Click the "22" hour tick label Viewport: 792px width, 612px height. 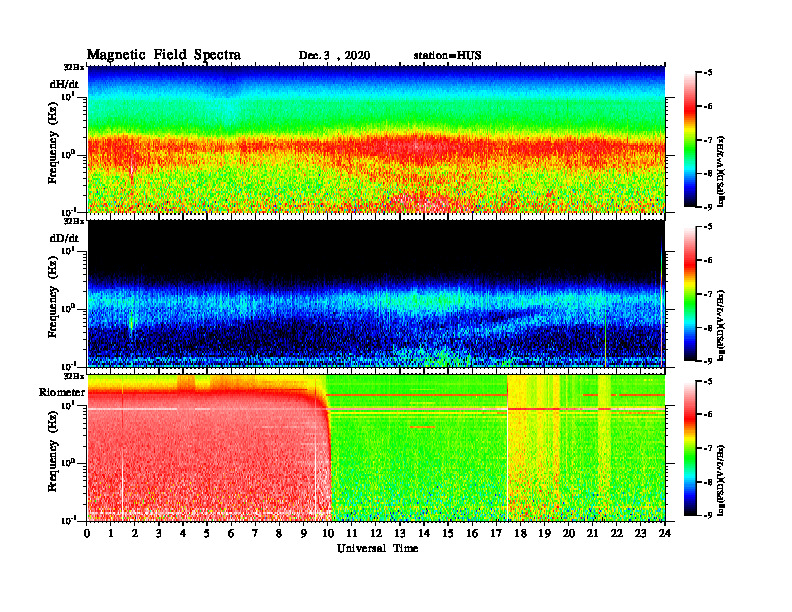(616, 533)
